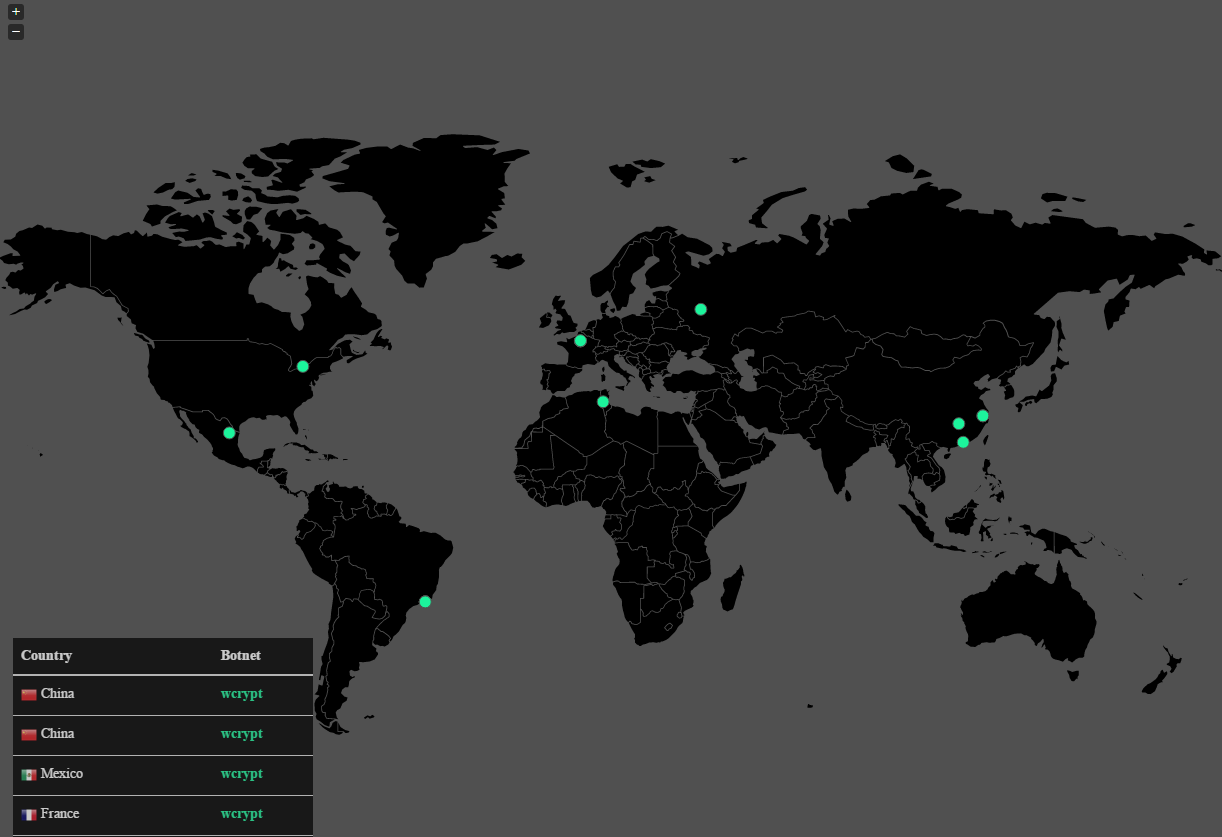Image resolution: width=1222 pixels, height=837 pixels.
Task: Open the wcrypt link in France row
Action: coord(241,814)
